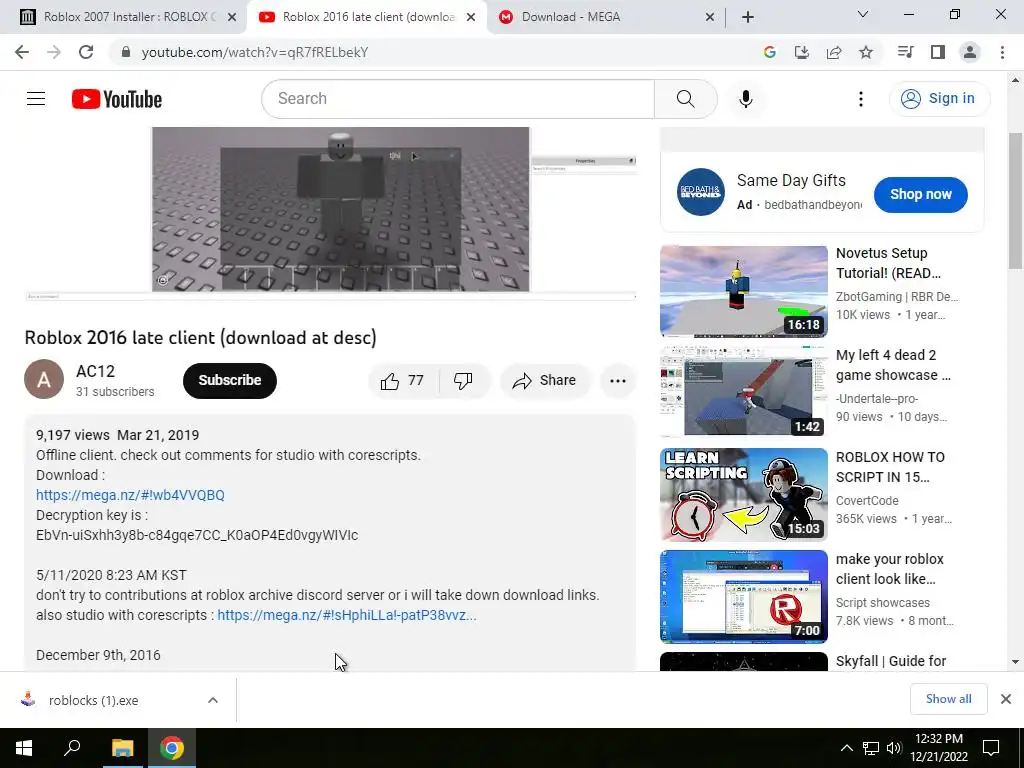
Task: Dislike the video with thumbs down
Action: [463, 381]
